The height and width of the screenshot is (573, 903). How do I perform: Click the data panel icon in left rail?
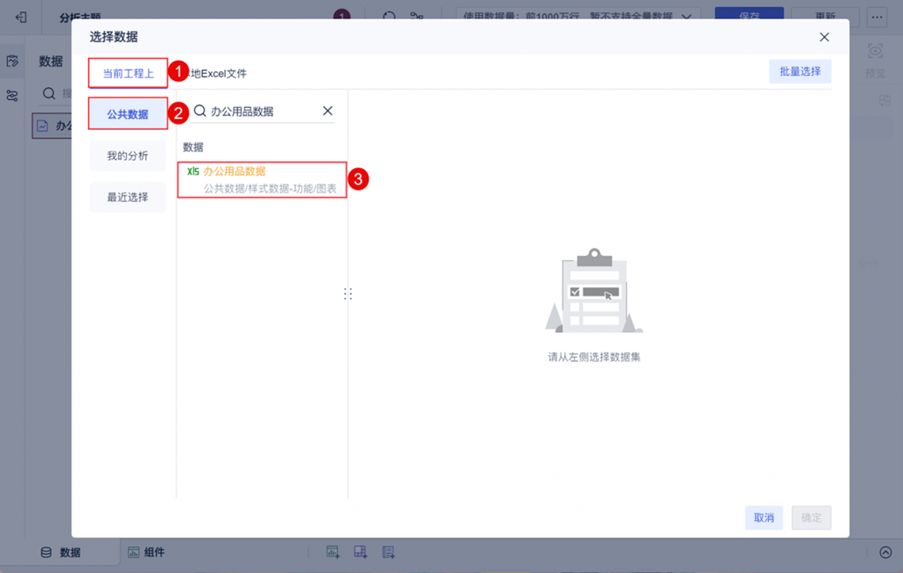tap(12, 60)
